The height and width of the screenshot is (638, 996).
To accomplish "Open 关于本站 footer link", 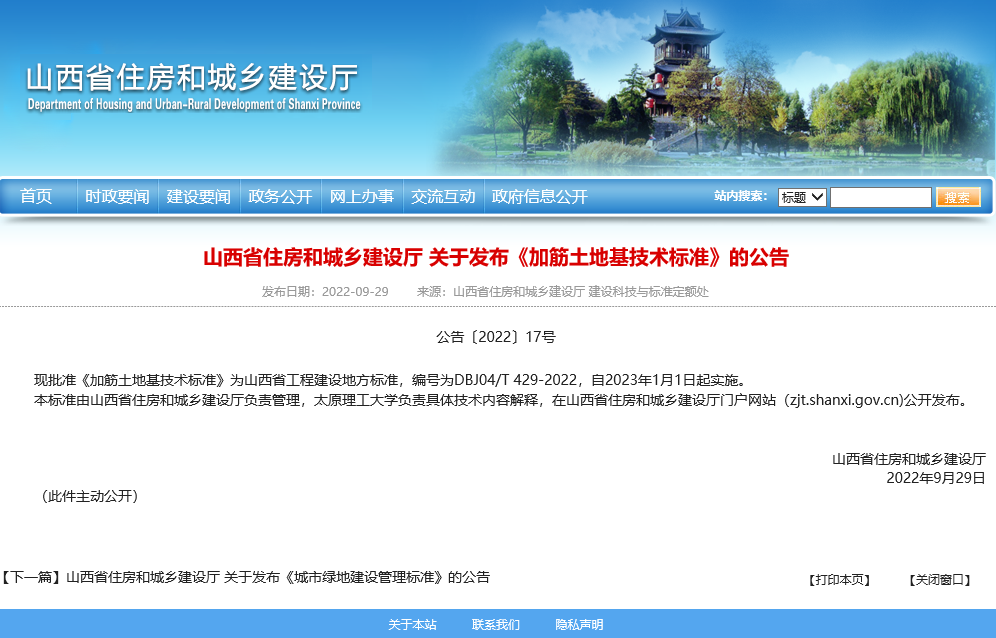I will (x=412, y=625).
